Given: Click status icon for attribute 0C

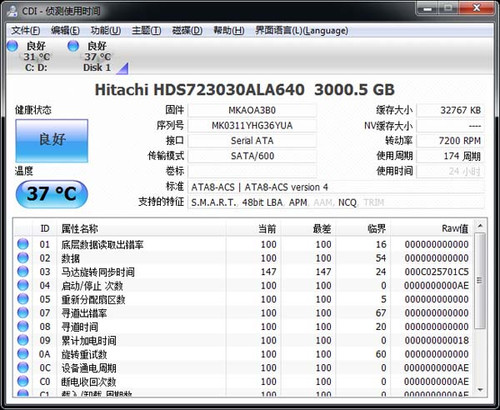Looking at the screenshot, I should pyautogui.click(x=23, y=367).
